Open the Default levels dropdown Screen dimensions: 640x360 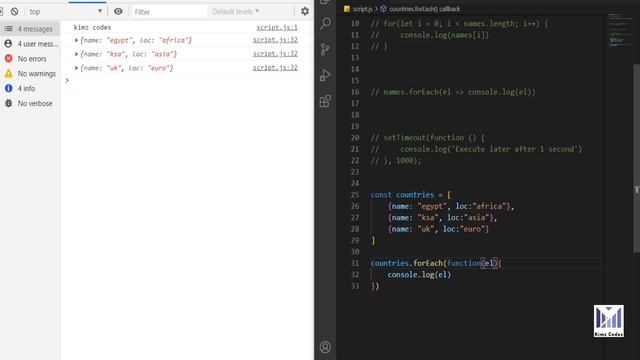(236, 11)
